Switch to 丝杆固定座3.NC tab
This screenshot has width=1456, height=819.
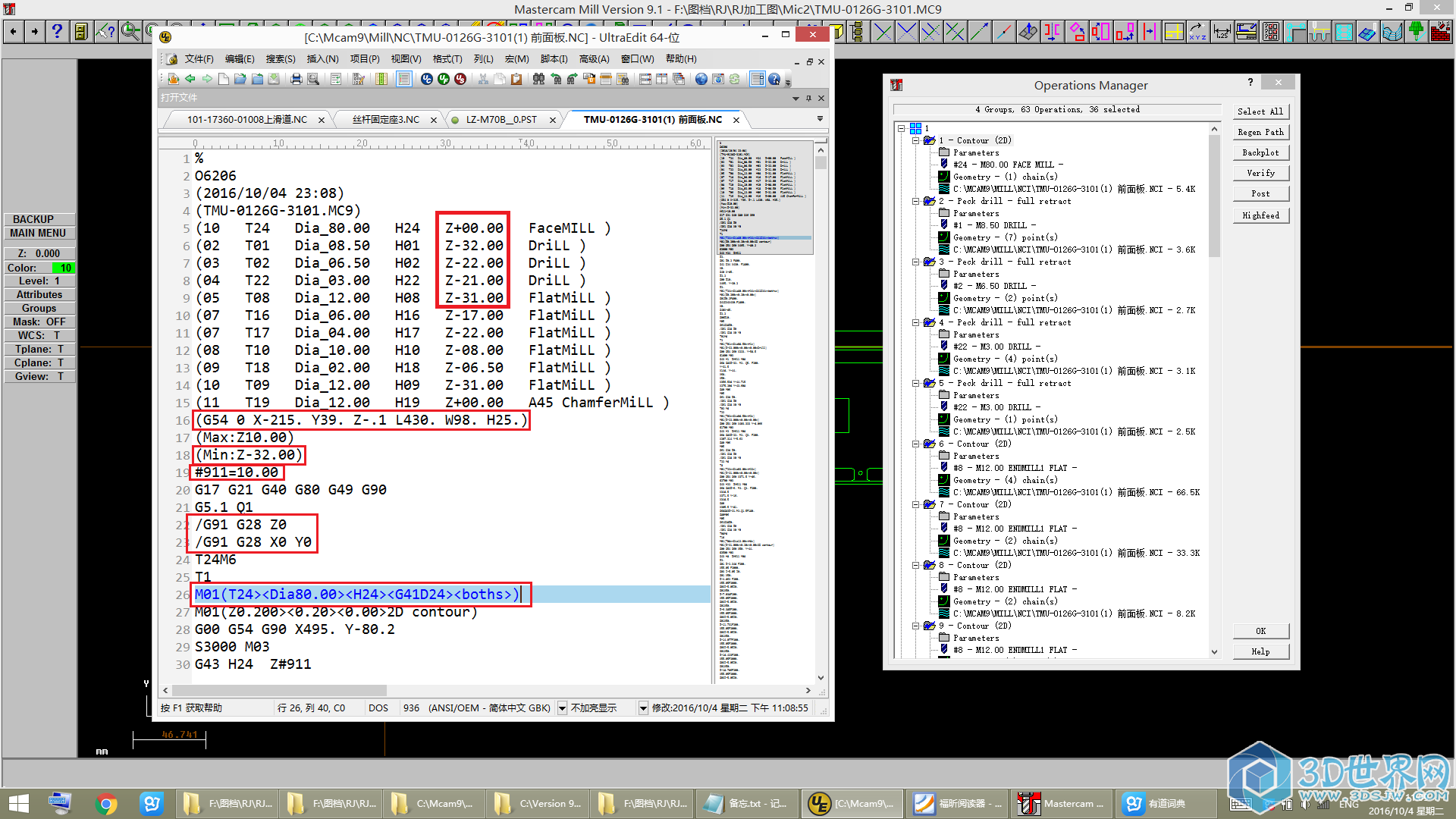(386, 120)
